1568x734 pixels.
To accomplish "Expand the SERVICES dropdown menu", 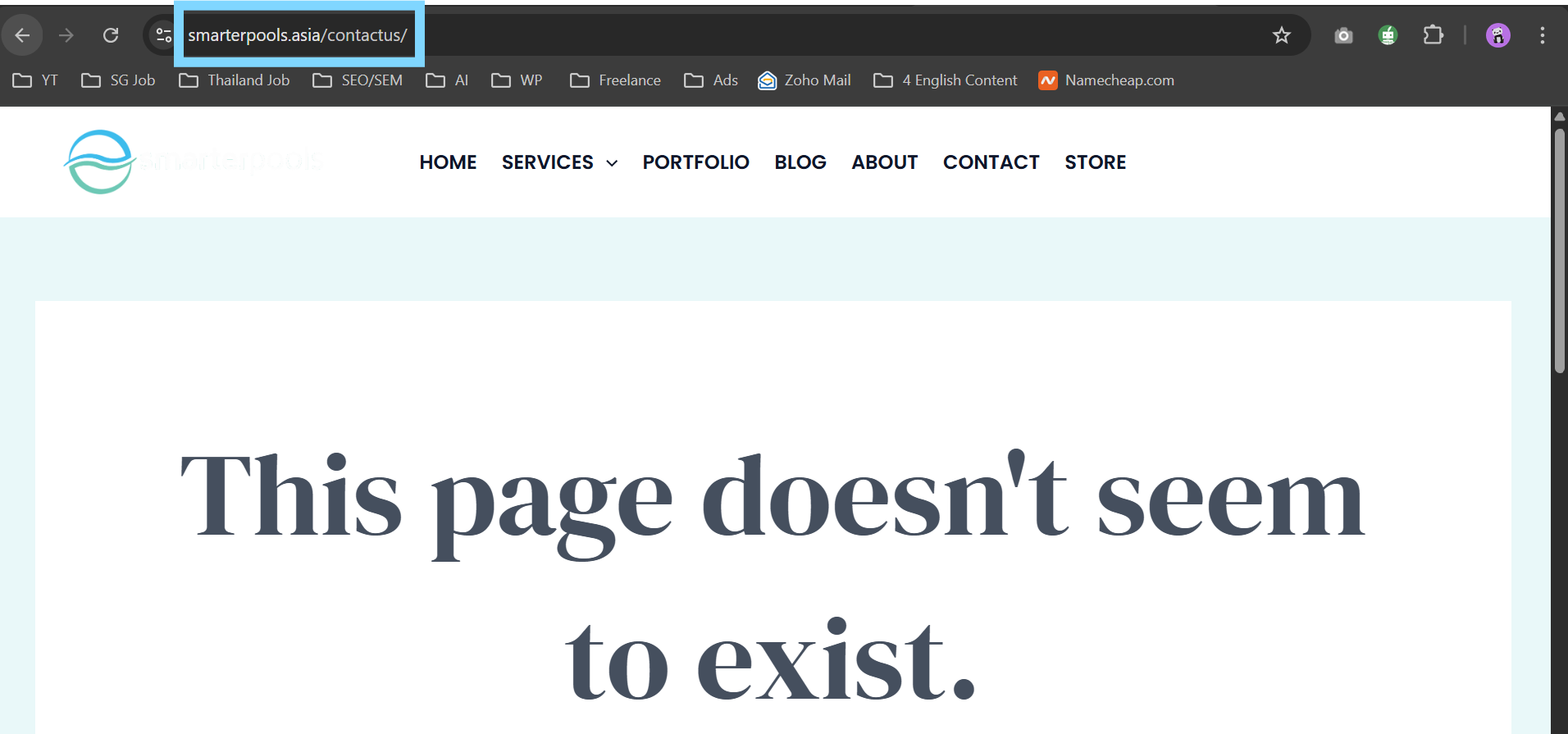I will [x=559, y=162].
